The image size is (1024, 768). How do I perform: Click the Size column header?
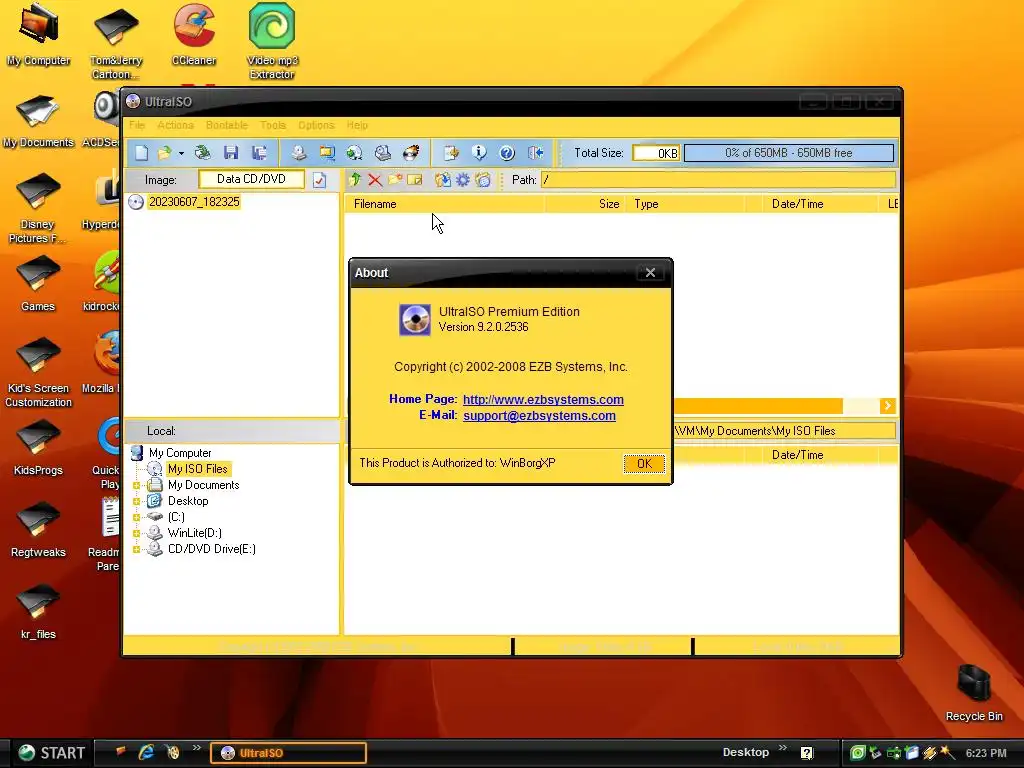(x=584, y=204)
